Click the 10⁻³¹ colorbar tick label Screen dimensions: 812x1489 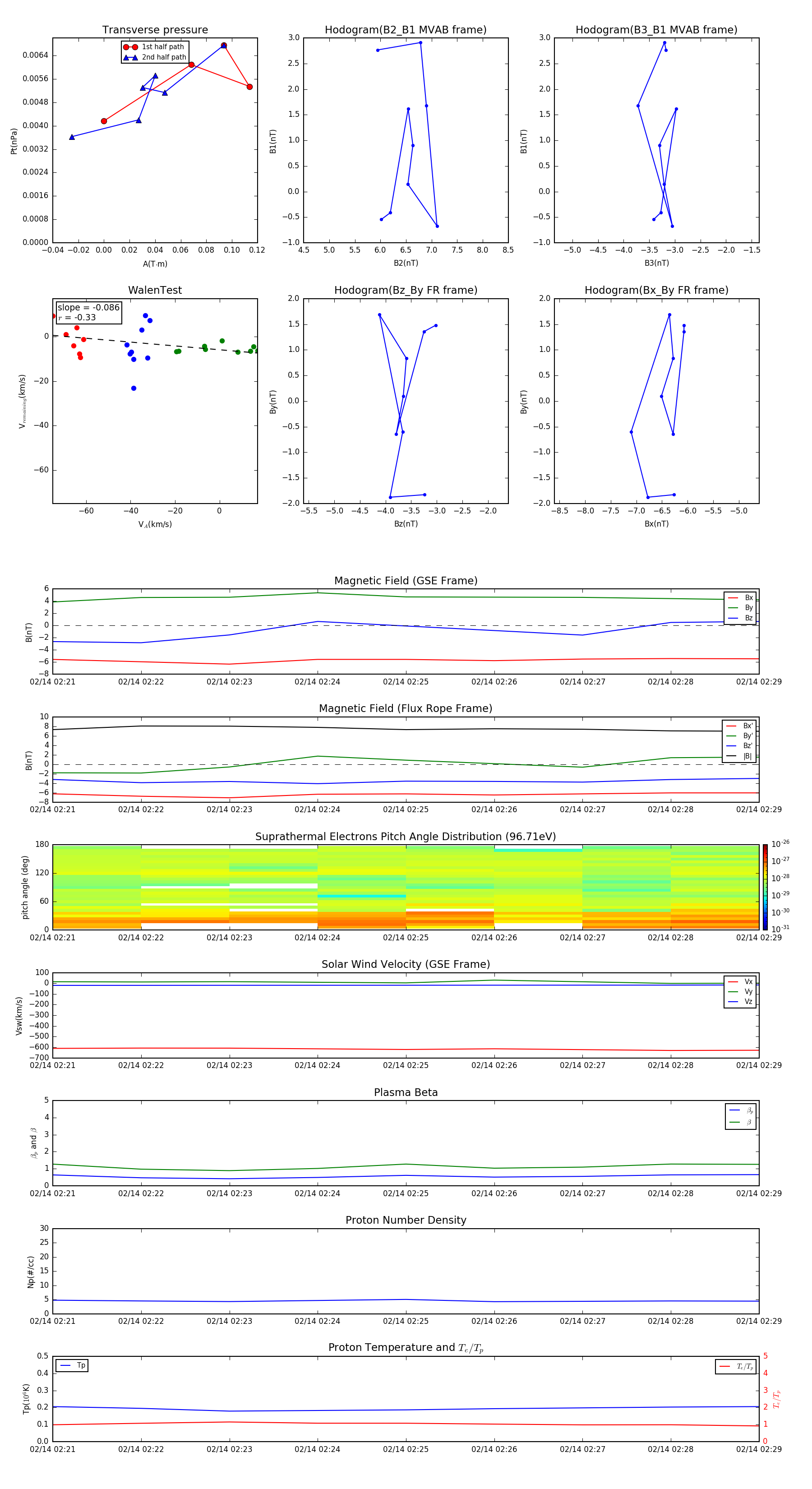pos(780,929)
